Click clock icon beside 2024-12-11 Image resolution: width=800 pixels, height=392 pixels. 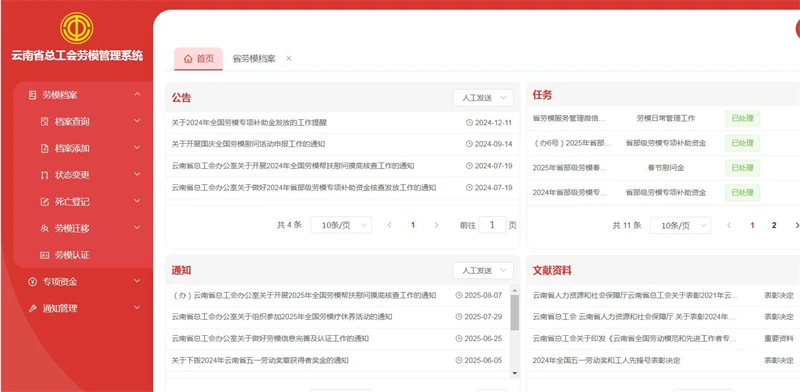tap(469, 122)
